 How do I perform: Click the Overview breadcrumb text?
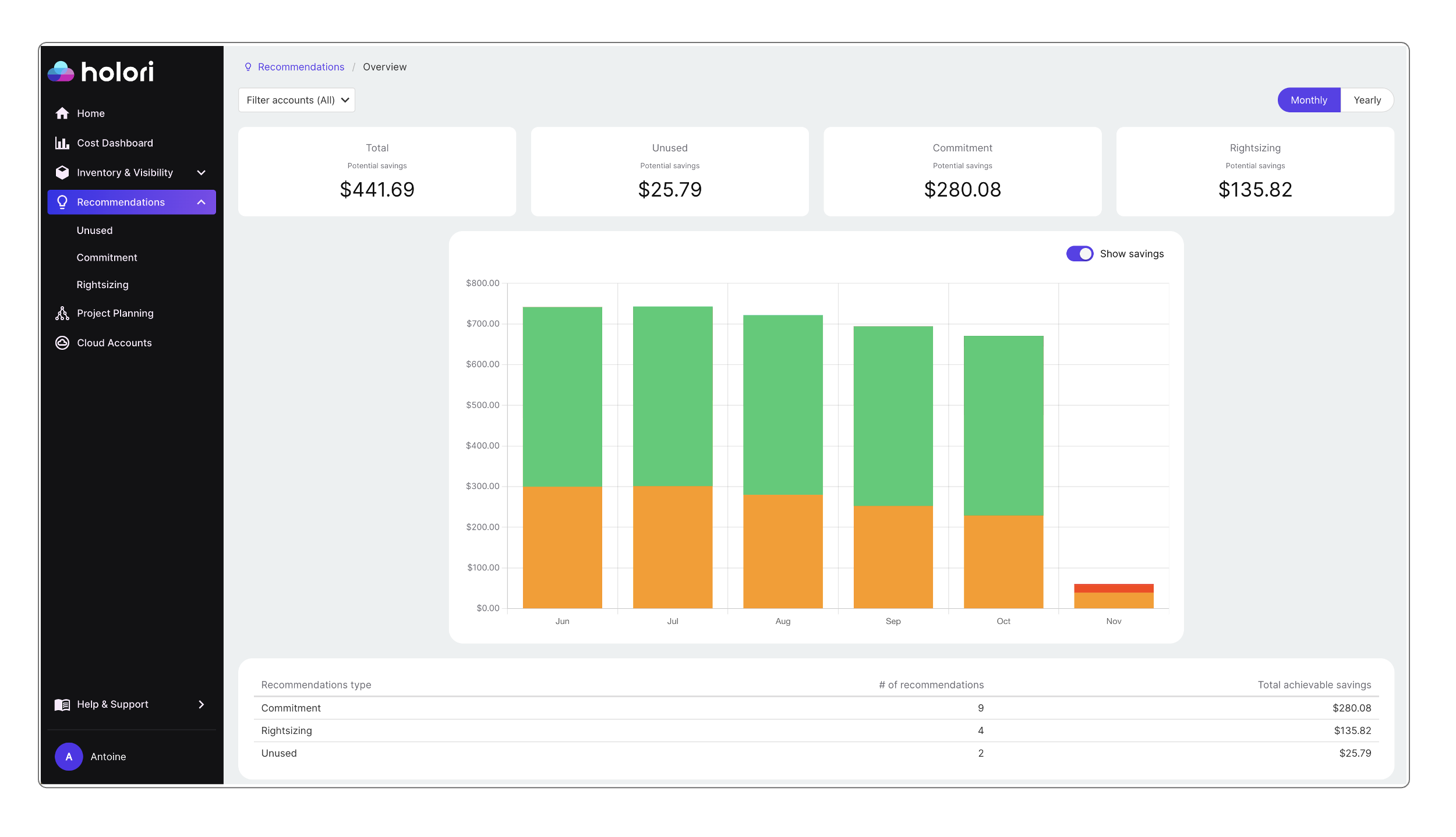384,67
